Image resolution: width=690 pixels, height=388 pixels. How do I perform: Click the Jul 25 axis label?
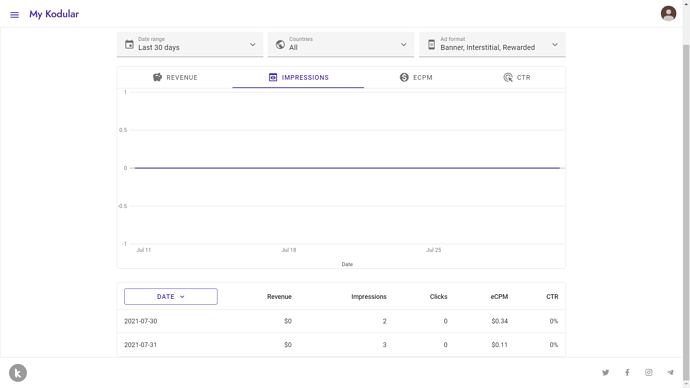tap(433, 250)
